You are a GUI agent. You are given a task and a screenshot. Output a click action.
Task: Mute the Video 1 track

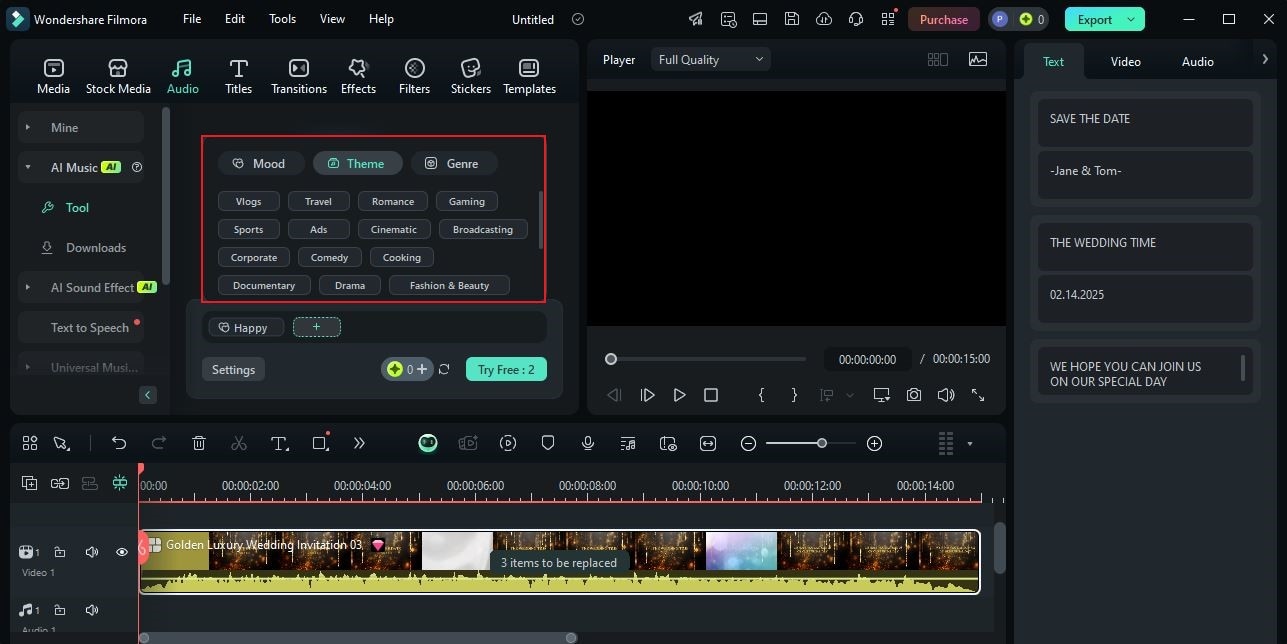(92, 552)
